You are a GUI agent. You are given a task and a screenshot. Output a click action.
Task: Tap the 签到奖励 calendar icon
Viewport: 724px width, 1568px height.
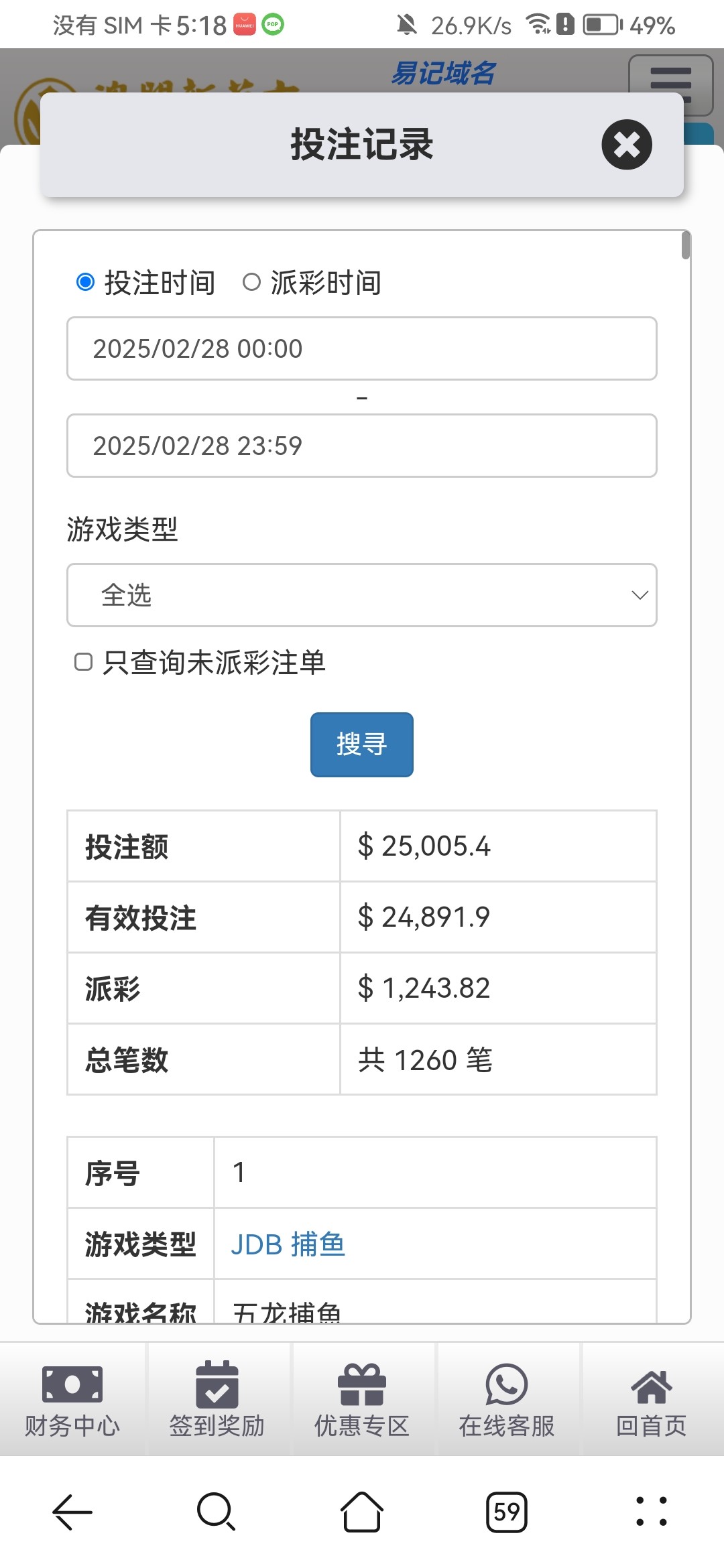pyautogui.click(x=217, y=1384)
